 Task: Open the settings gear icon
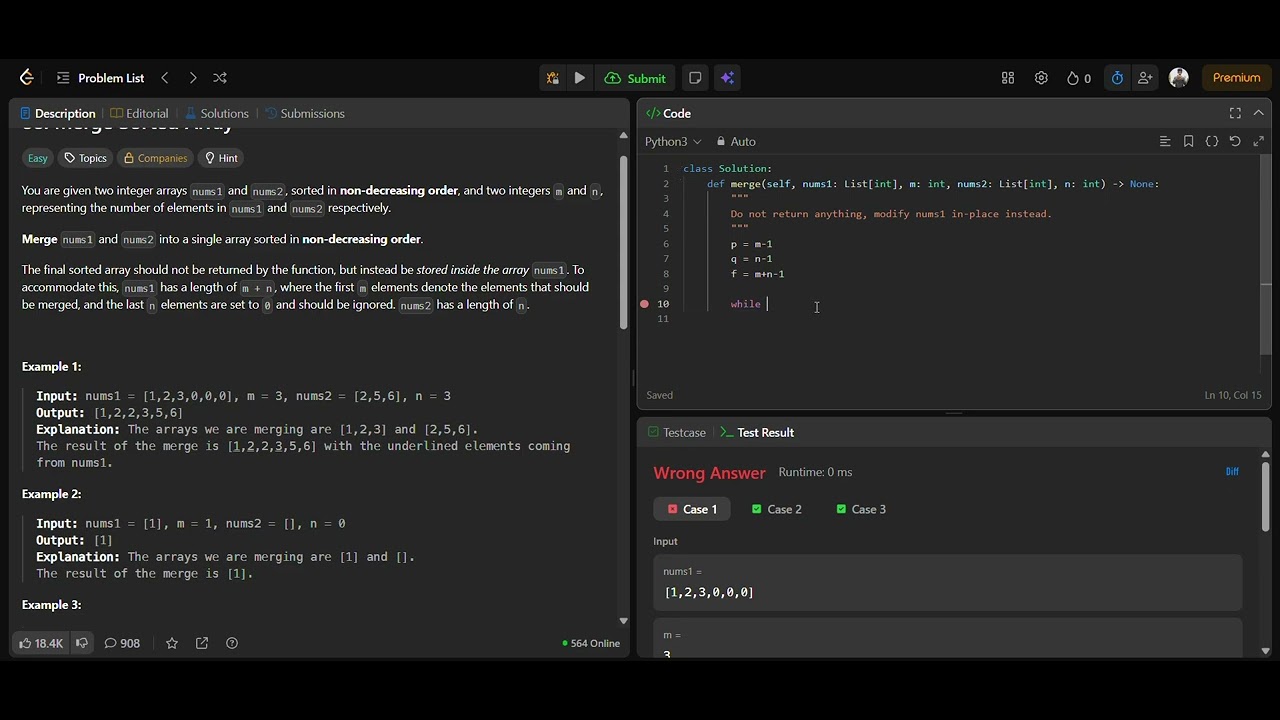coord(1041,78)
